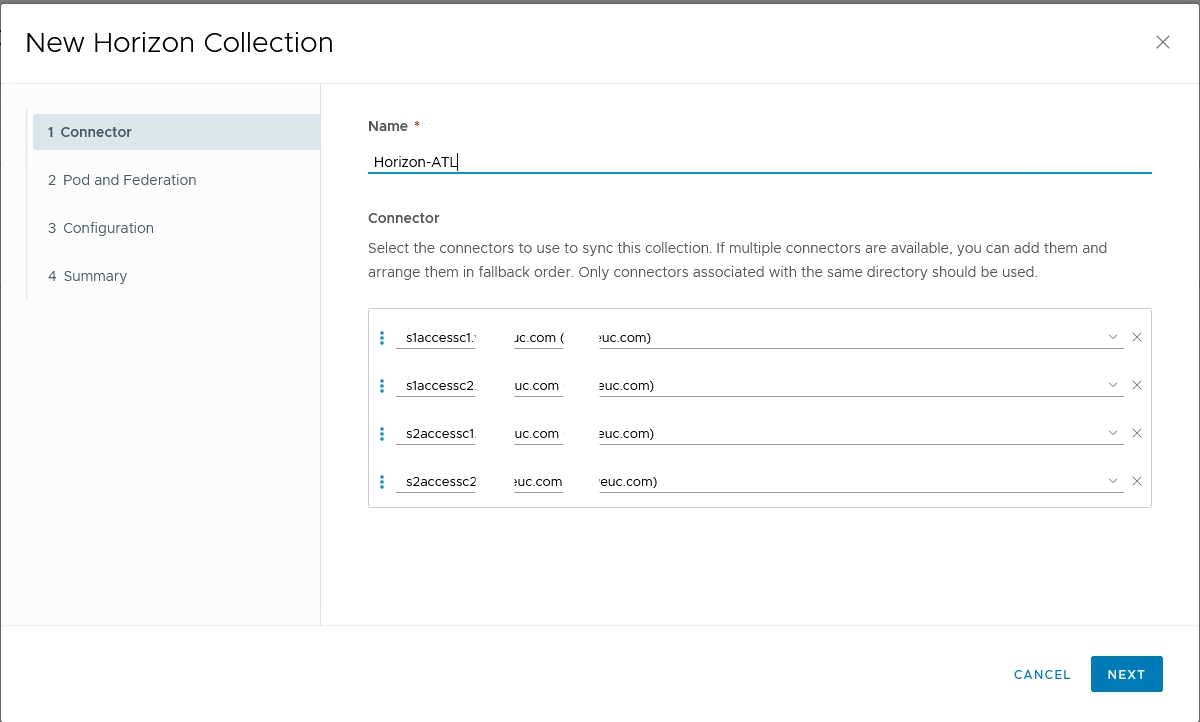The height and width of the screenshot is (722, 1200).
Task: Expand the s2accessc1 connector dropdown
Action: click(x=1113, y=434)
